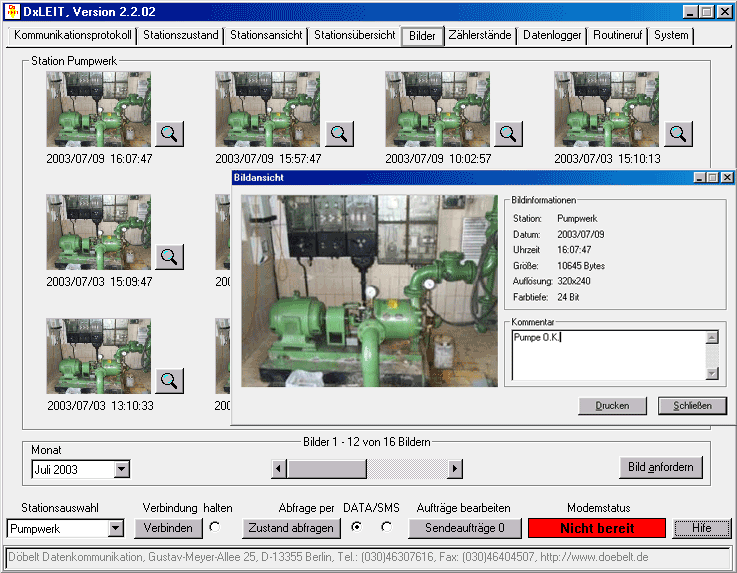Magnify image dated 2003/07/09 15:57:47

click(x=339, y=134)
